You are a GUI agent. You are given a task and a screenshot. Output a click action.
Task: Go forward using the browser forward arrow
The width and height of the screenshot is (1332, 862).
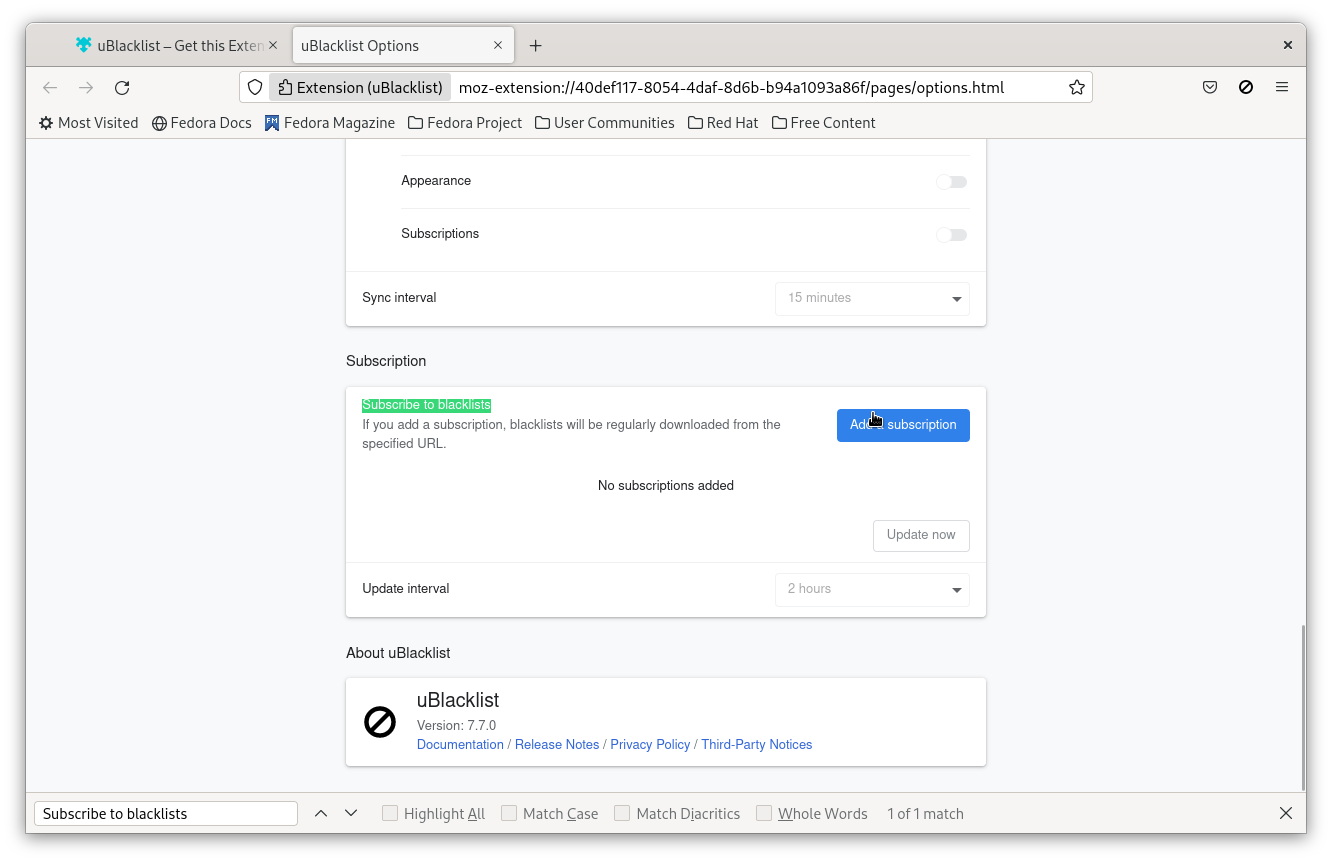click(86, 88)
